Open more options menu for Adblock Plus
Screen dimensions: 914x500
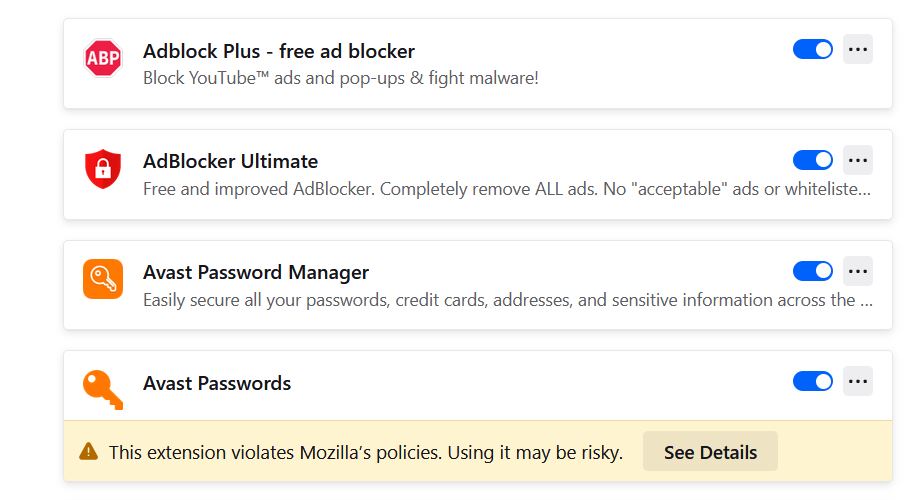[x=858, y=49]
